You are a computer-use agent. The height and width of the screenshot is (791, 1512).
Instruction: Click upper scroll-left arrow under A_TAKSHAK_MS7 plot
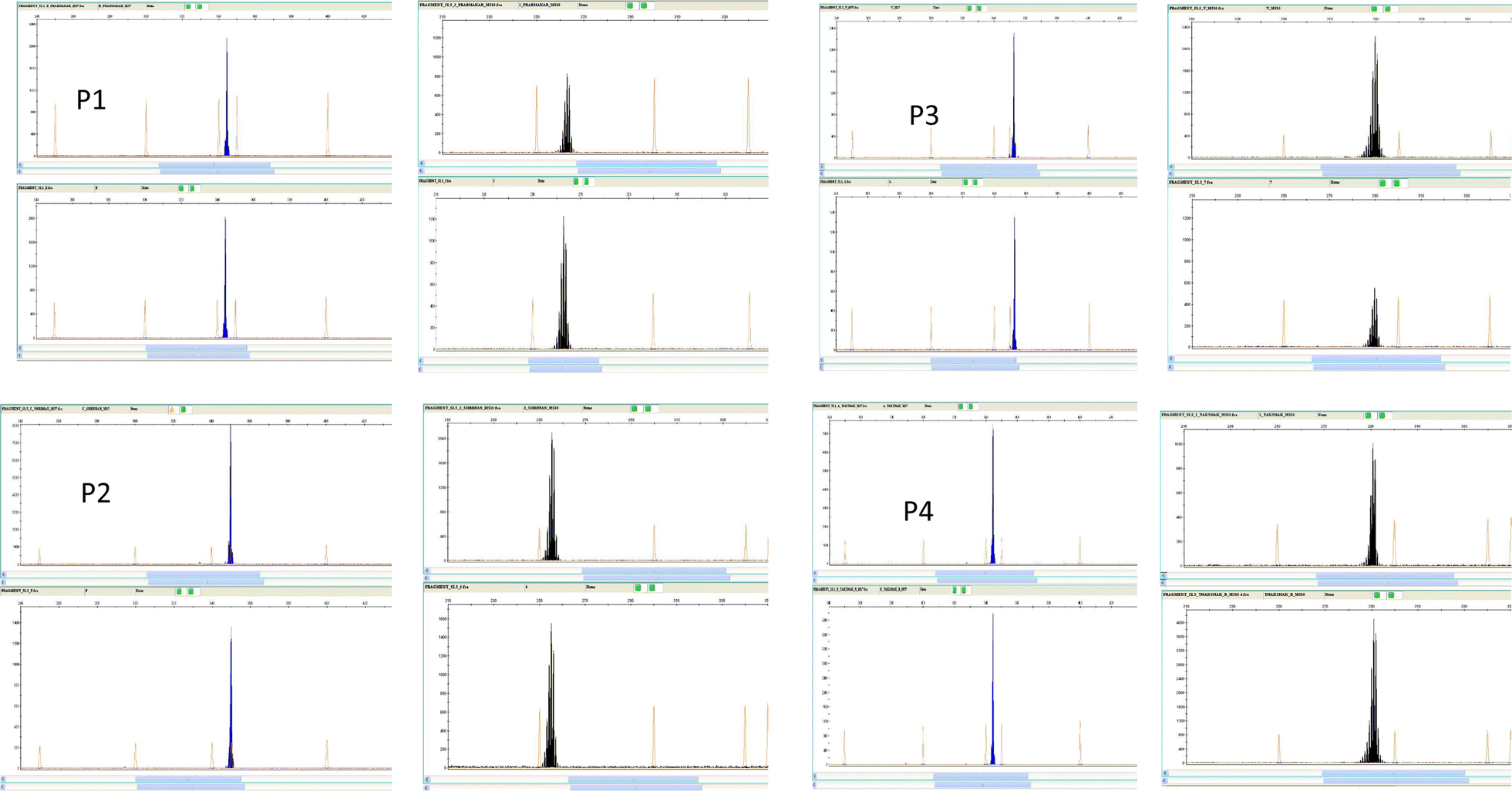816,574
